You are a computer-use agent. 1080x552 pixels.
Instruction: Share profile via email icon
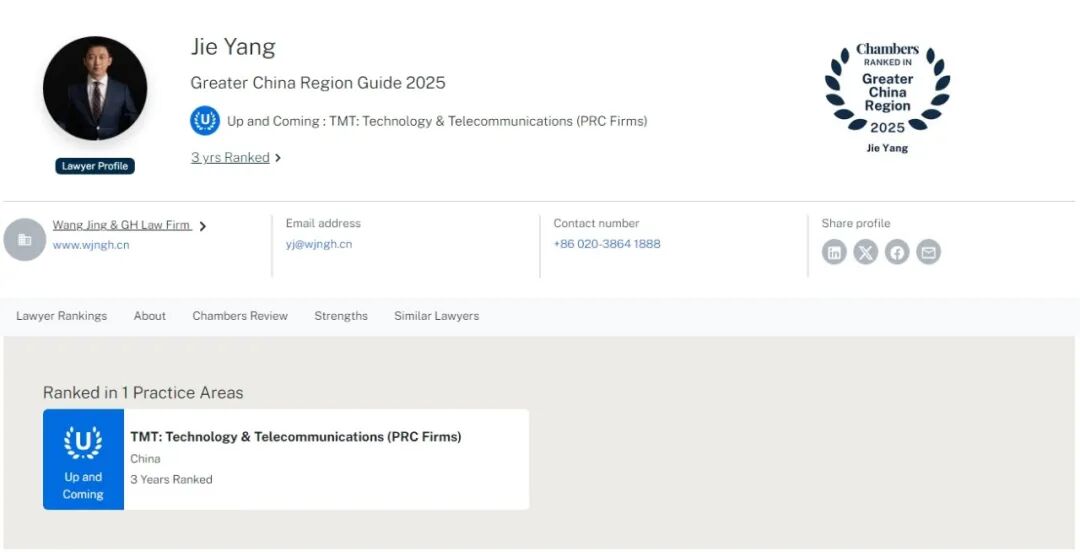click(x=929, y=252)
